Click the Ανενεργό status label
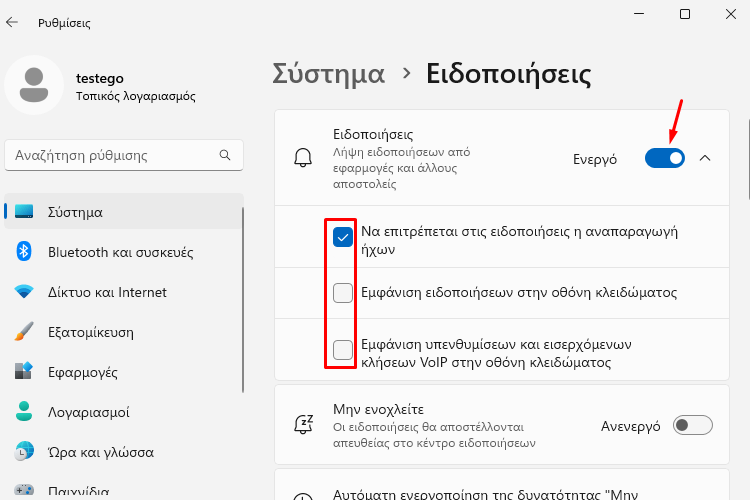This screenshot has height=500, width=750. click(x=630, y=426)
